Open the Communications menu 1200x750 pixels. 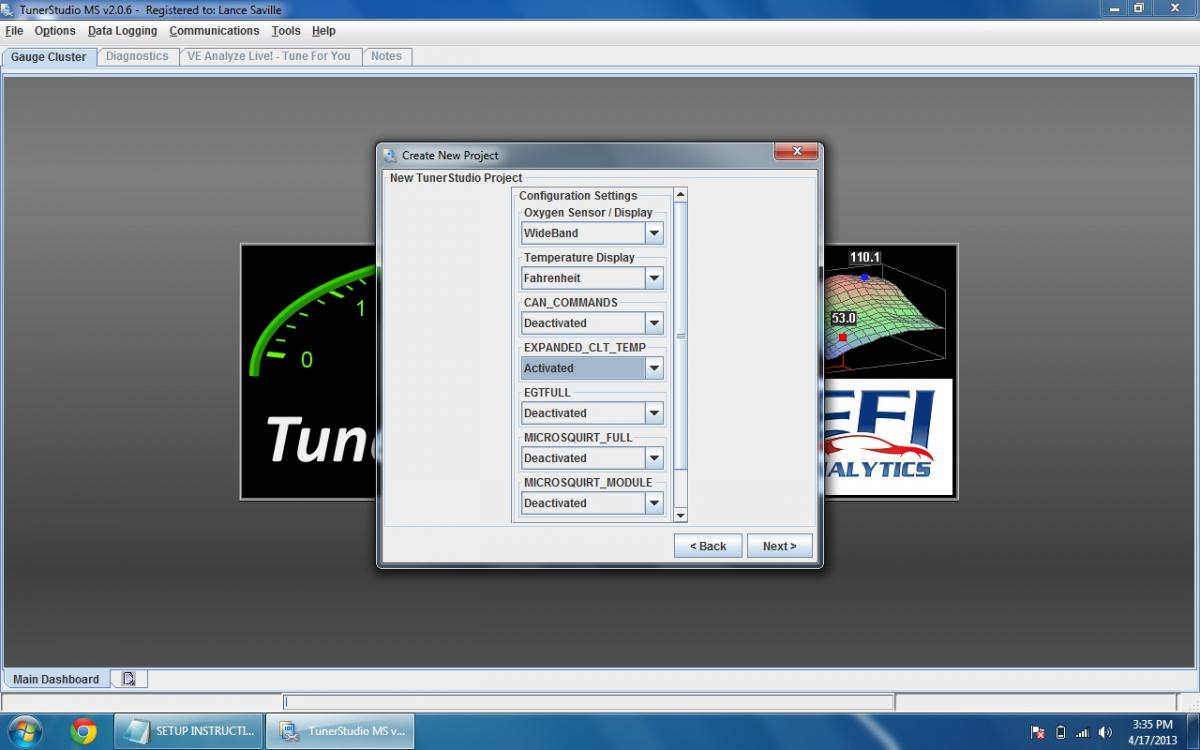coord(214,31)
